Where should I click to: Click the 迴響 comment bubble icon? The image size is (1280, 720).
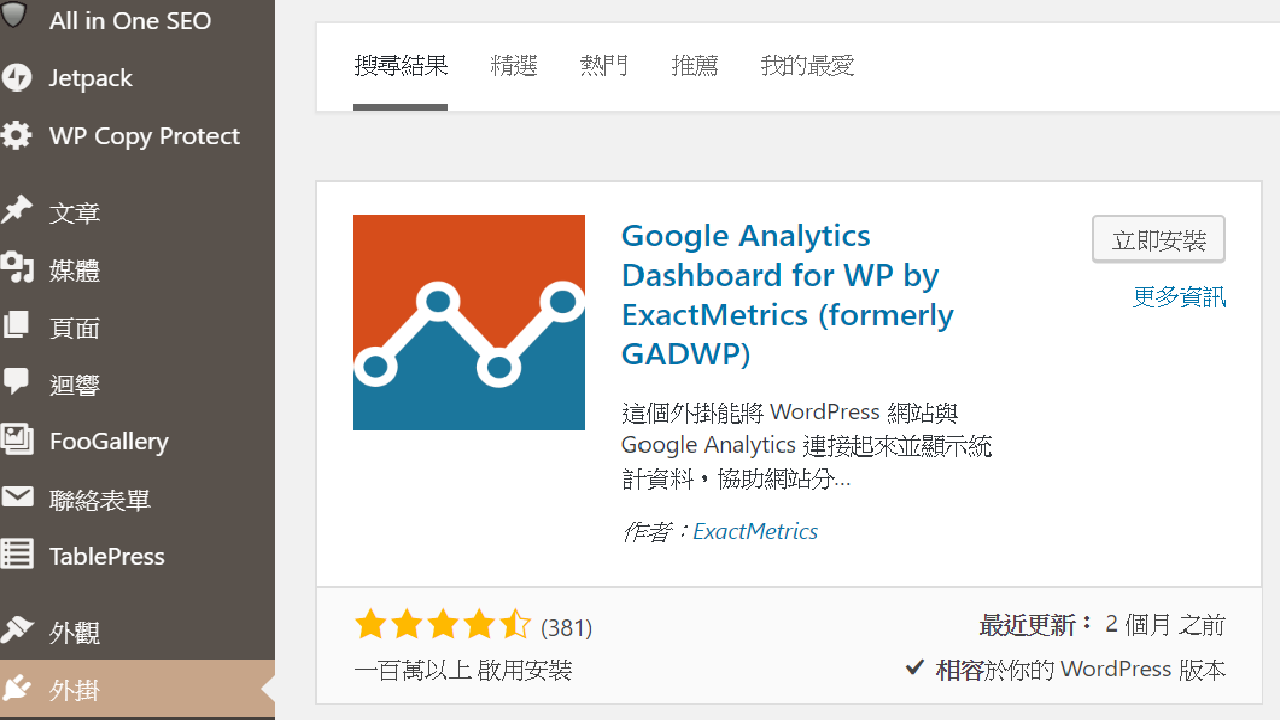(x=16, y=383)
